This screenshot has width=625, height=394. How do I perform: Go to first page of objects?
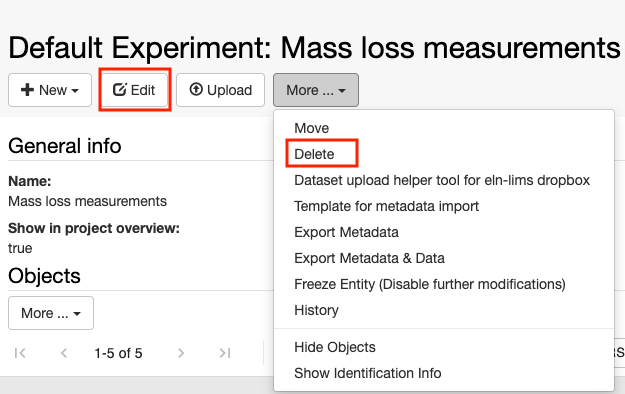point(20,353)
